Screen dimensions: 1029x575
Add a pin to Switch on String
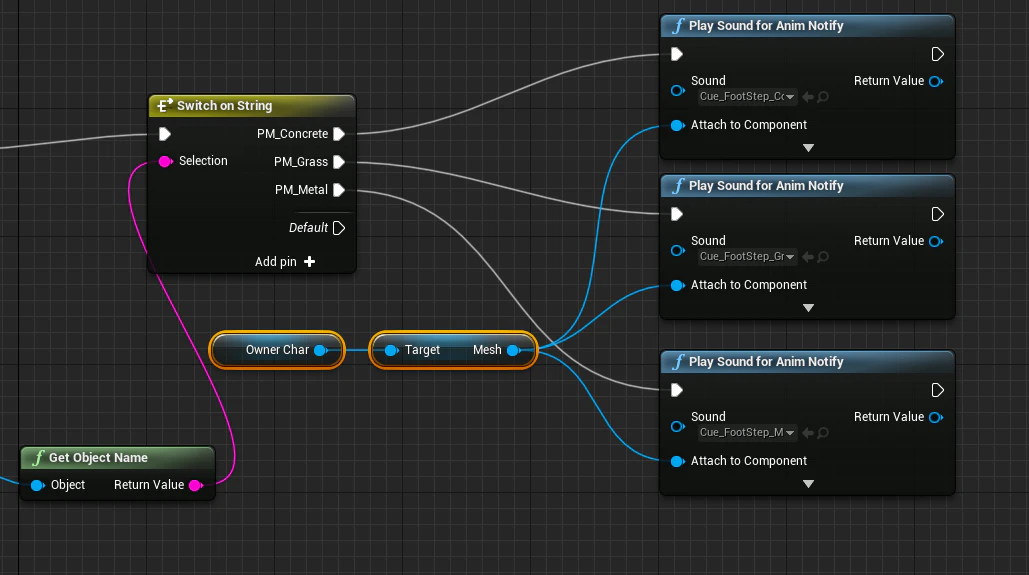(x=285, y=261)
